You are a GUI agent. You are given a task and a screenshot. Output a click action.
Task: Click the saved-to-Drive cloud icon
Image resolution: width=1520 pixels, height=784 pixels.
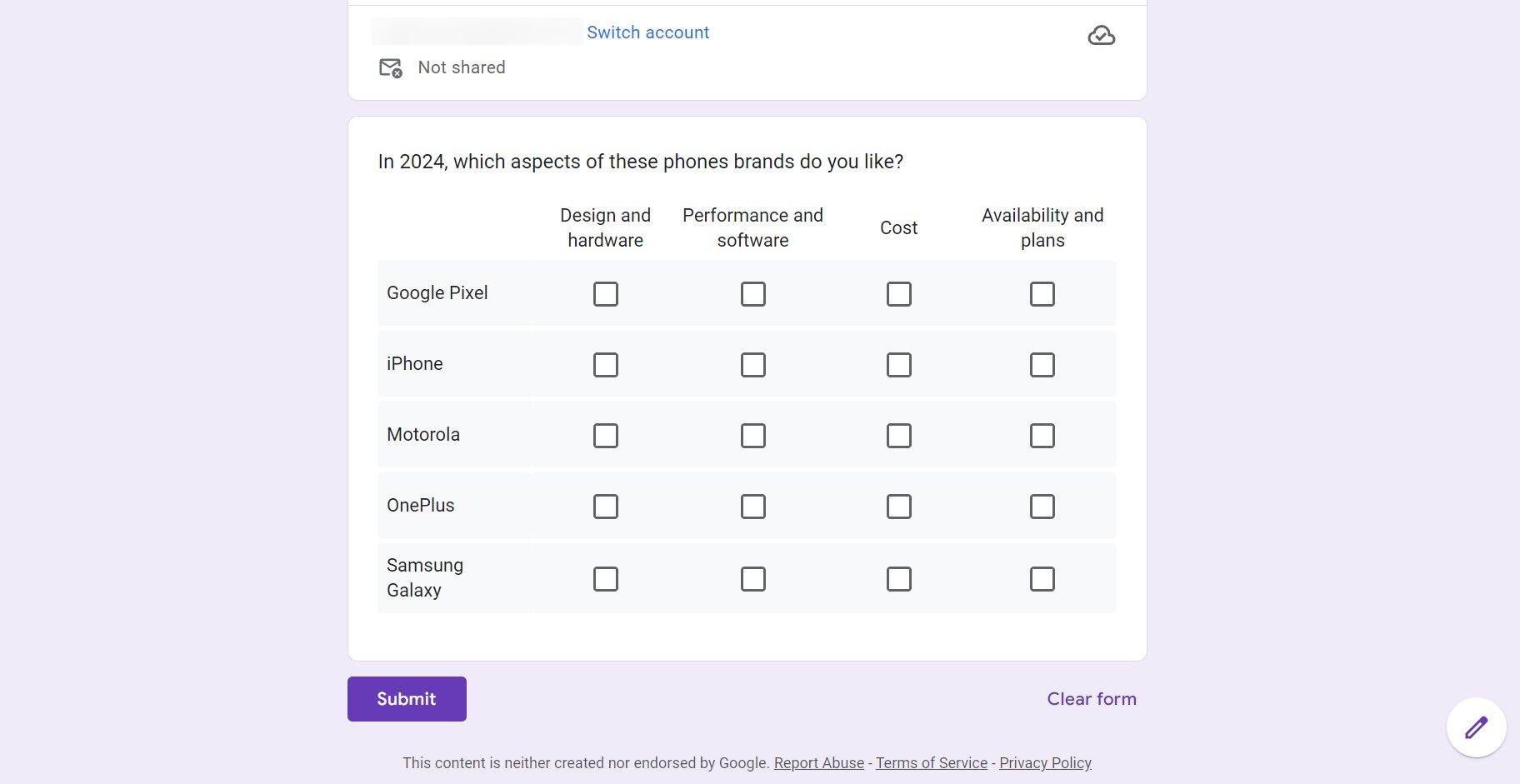pyautogui.click(x=1100, y=35)
